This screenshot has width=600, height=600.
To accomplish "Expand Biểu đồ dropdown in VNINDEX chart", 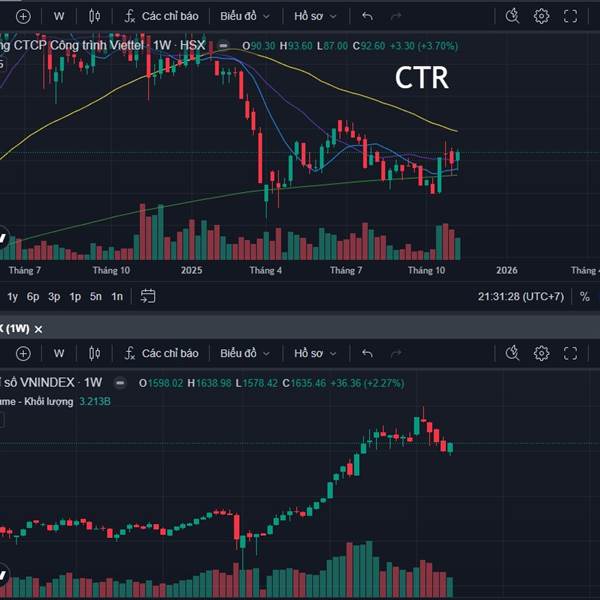I will (245, 354).
